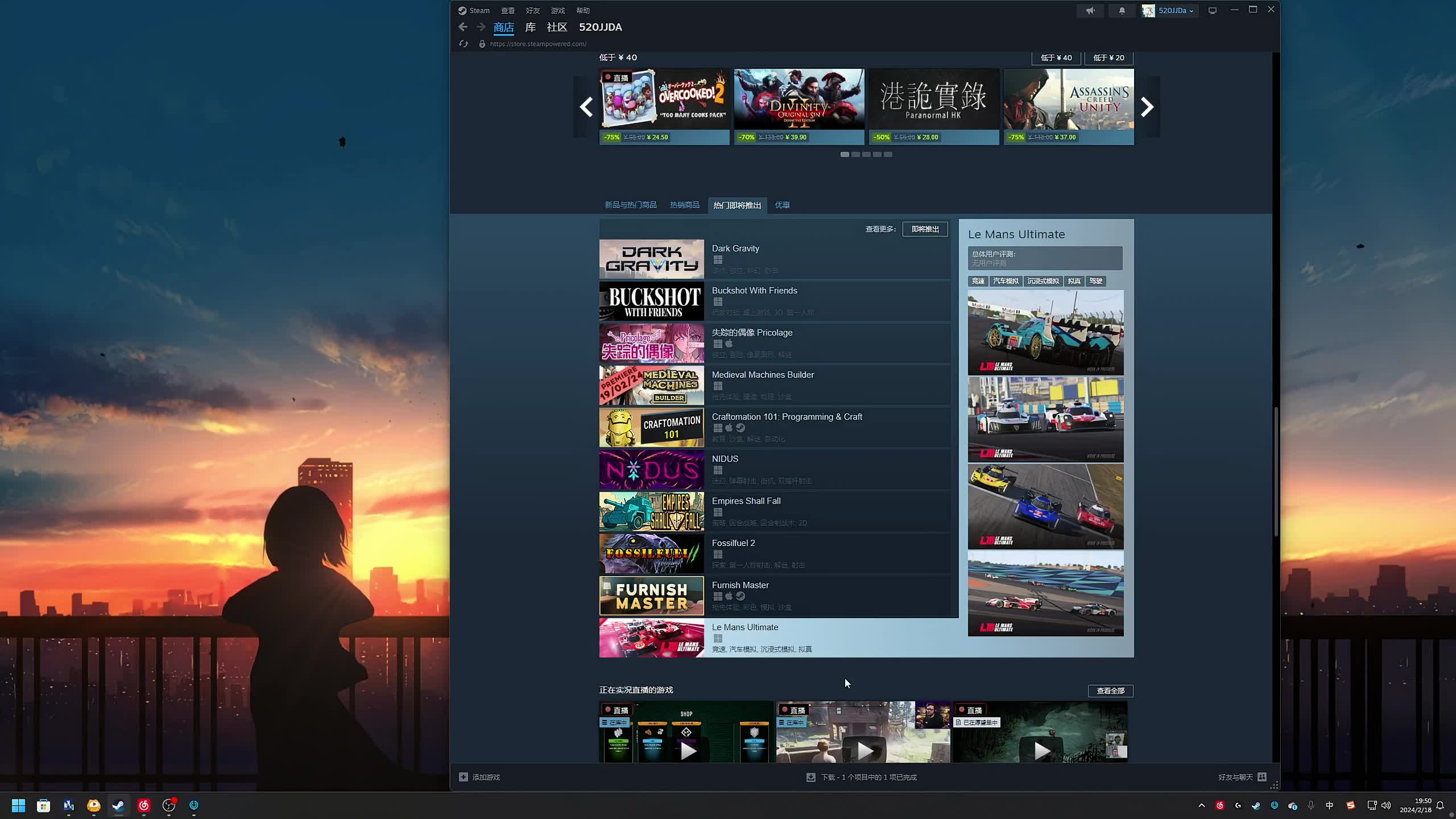
Task: Click the add game plus icon
Action: [464, 777]
